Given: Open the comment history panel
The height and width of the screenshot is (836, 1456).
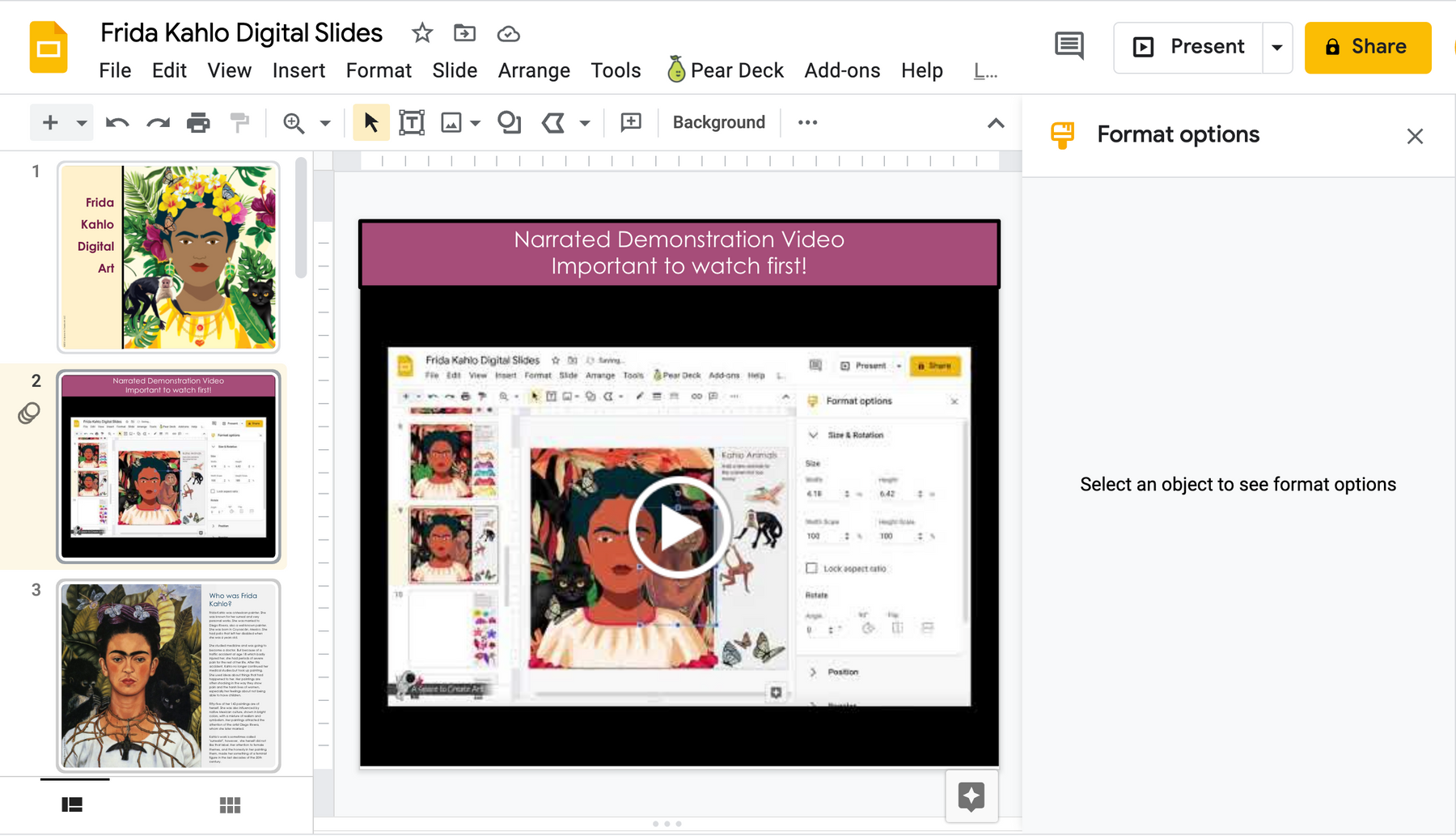Looking at the screenshot, I should [x=1069, y=46].
